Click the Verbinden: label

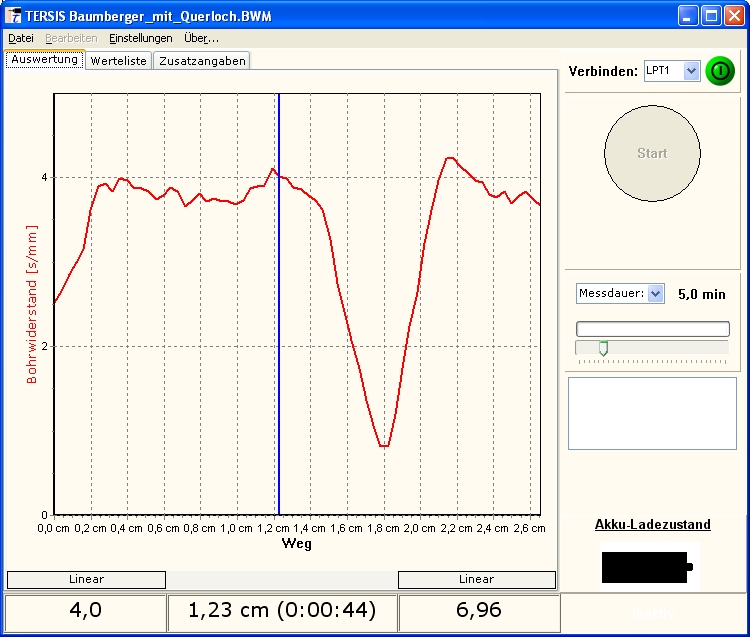pyautogui.click(x=603, y=72)
